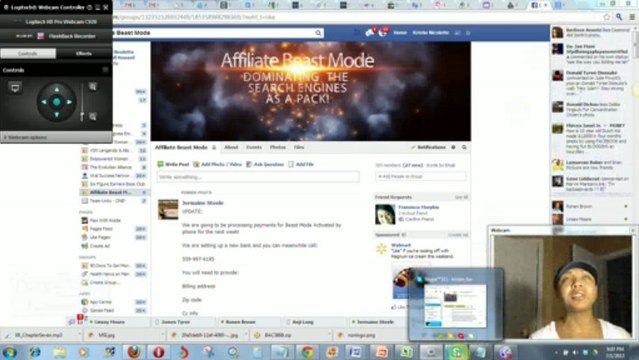Click Add Photo / Video option
Image resolution: width=639 pixels, height=360 pixels.
point(218,164)
